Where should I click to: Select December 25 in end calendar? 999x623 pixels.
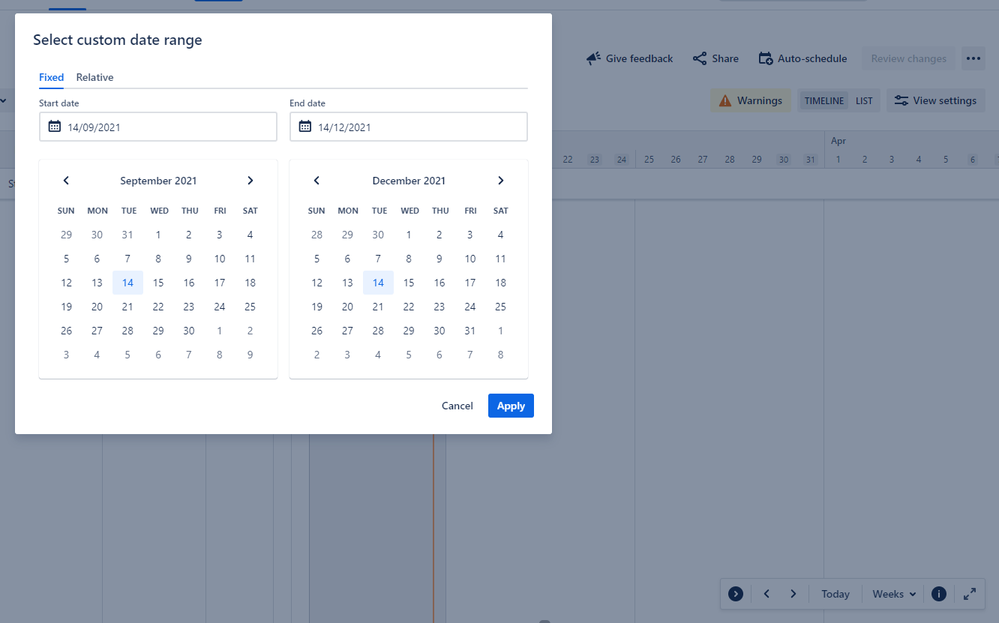click(501, 306)
